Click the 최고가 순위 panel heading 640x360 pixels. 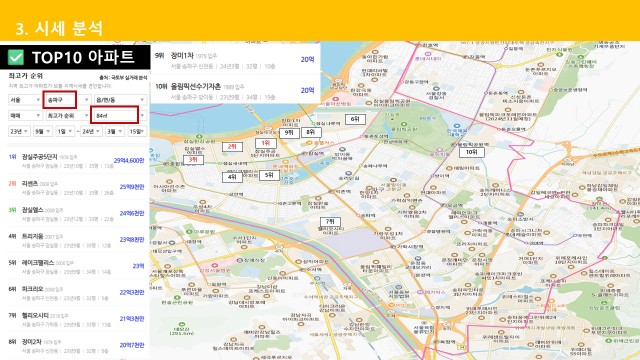pyautogui.click(x=26, y=76)
